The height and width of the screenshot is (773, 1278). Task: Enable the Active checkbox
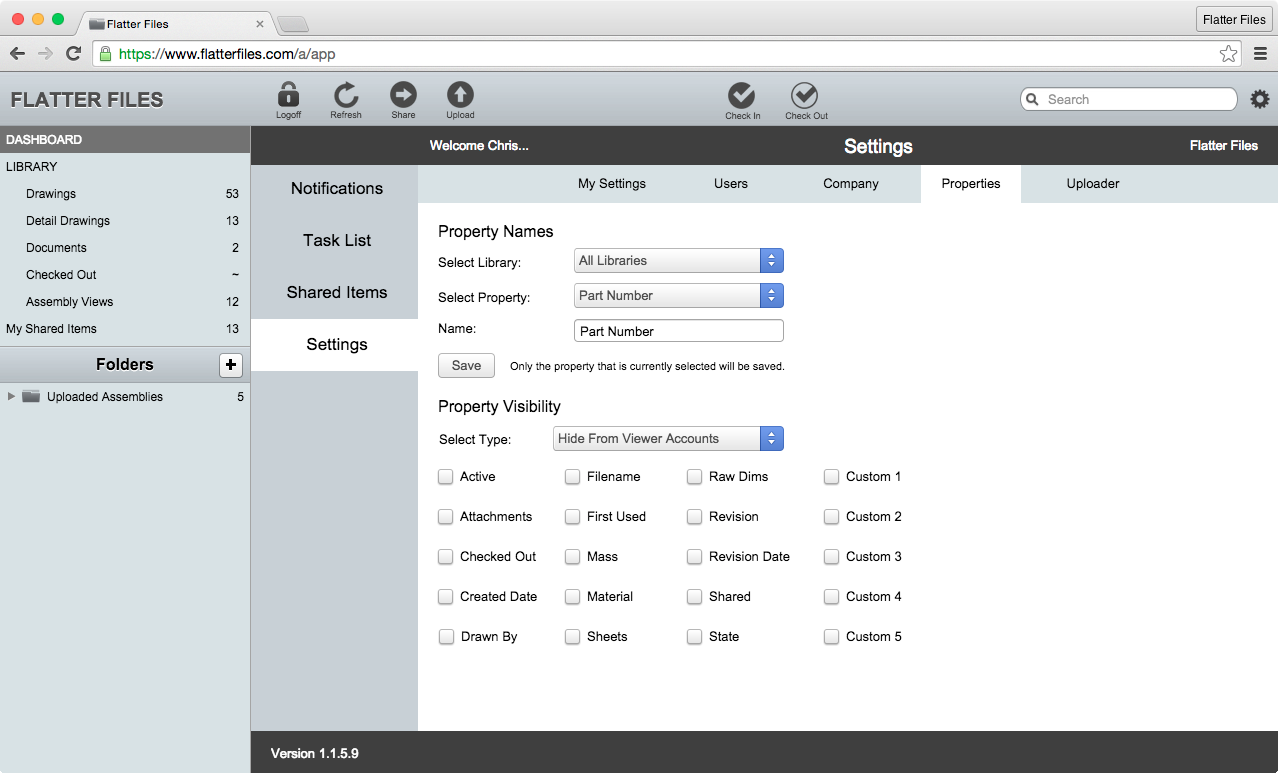(446, 477)
